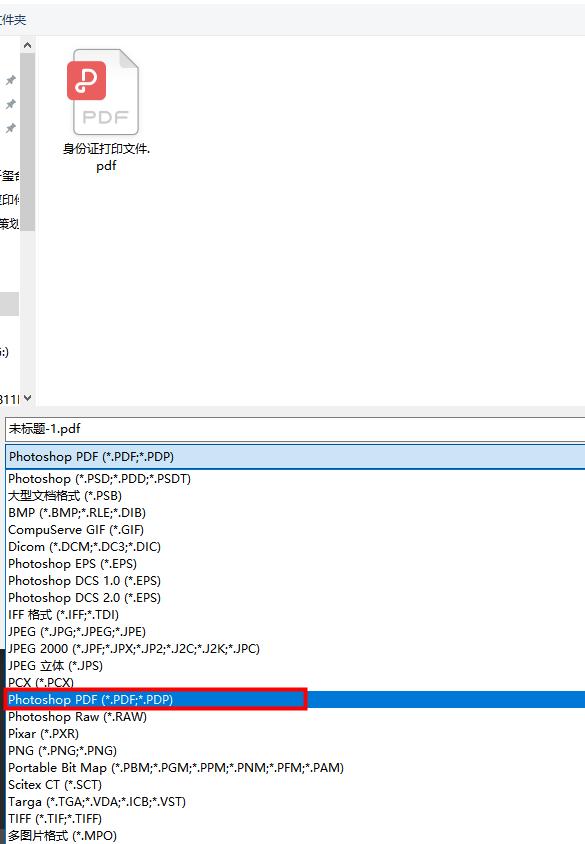This screenshot has width=585, height=844.
Task: Click the sidebar scroll down arrow
Action: (x=27, y=398)
